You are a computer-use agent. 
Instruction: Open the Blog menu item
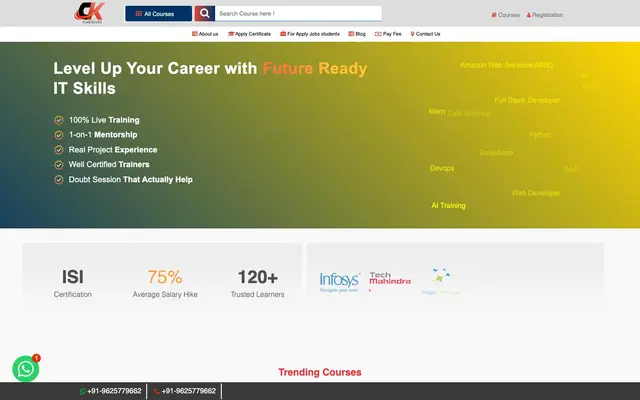coord(357,34)
